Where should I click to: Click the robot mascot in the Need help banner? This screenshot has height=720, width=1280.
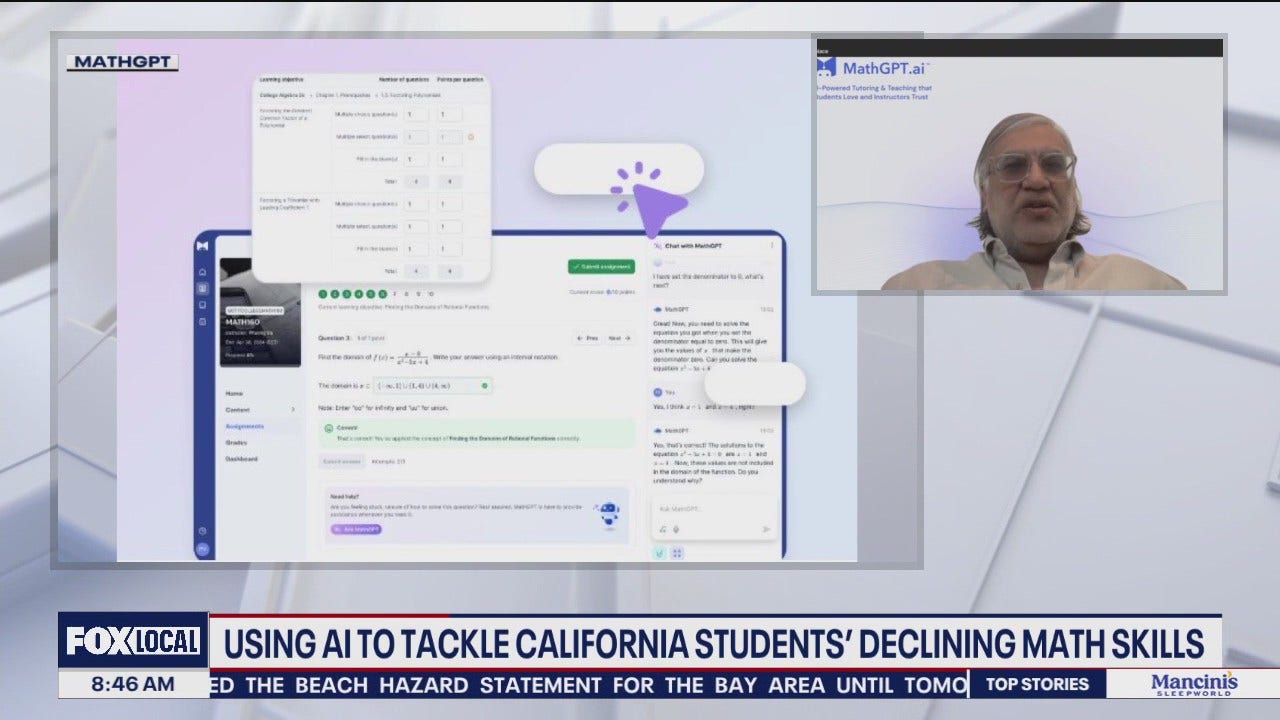tap(609, 512)
